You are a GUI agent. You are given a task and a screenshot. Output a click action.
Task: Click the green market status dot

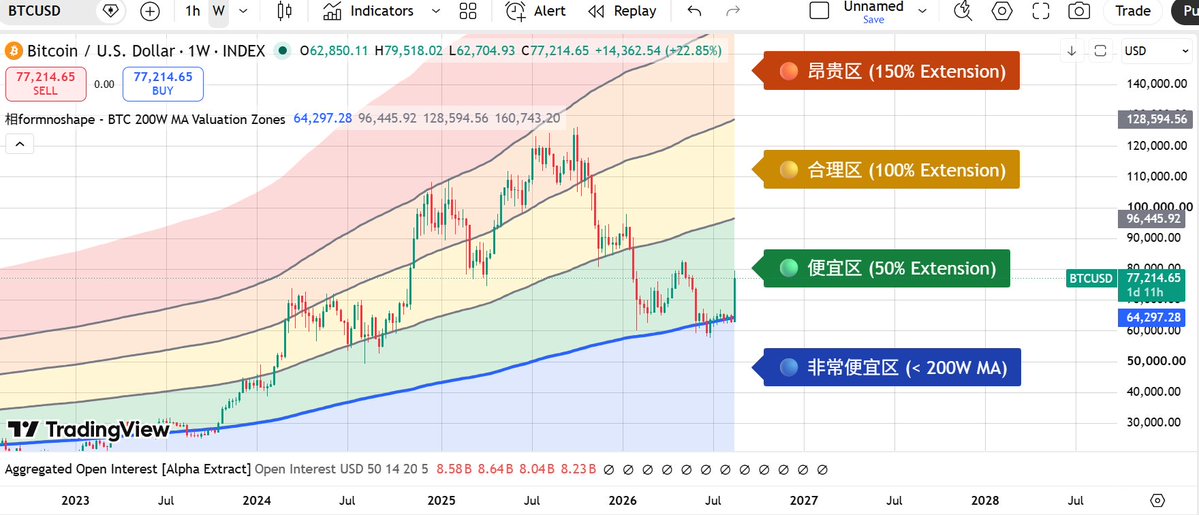(283, 51)
